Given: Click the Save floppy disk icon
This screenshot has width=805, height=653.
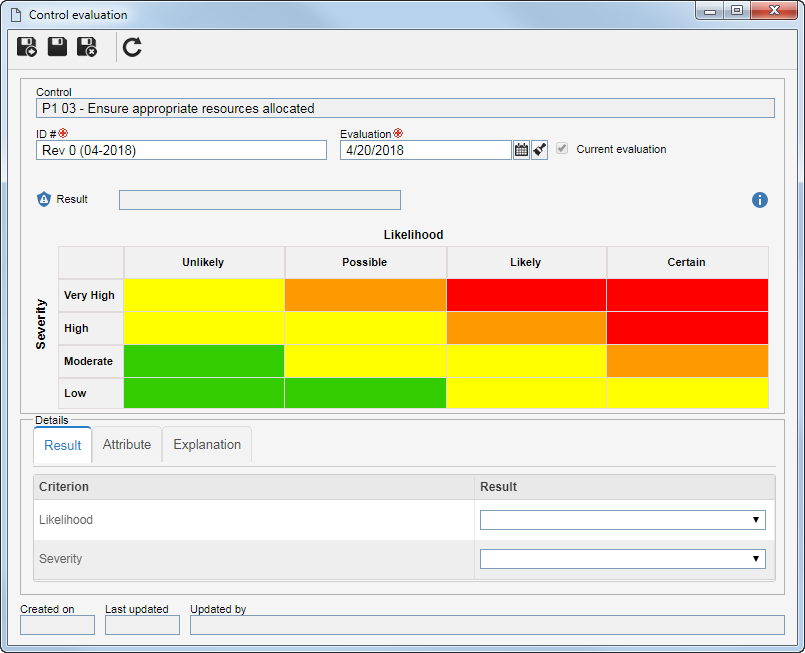Looking at the screenshot, I should point(57,47).
